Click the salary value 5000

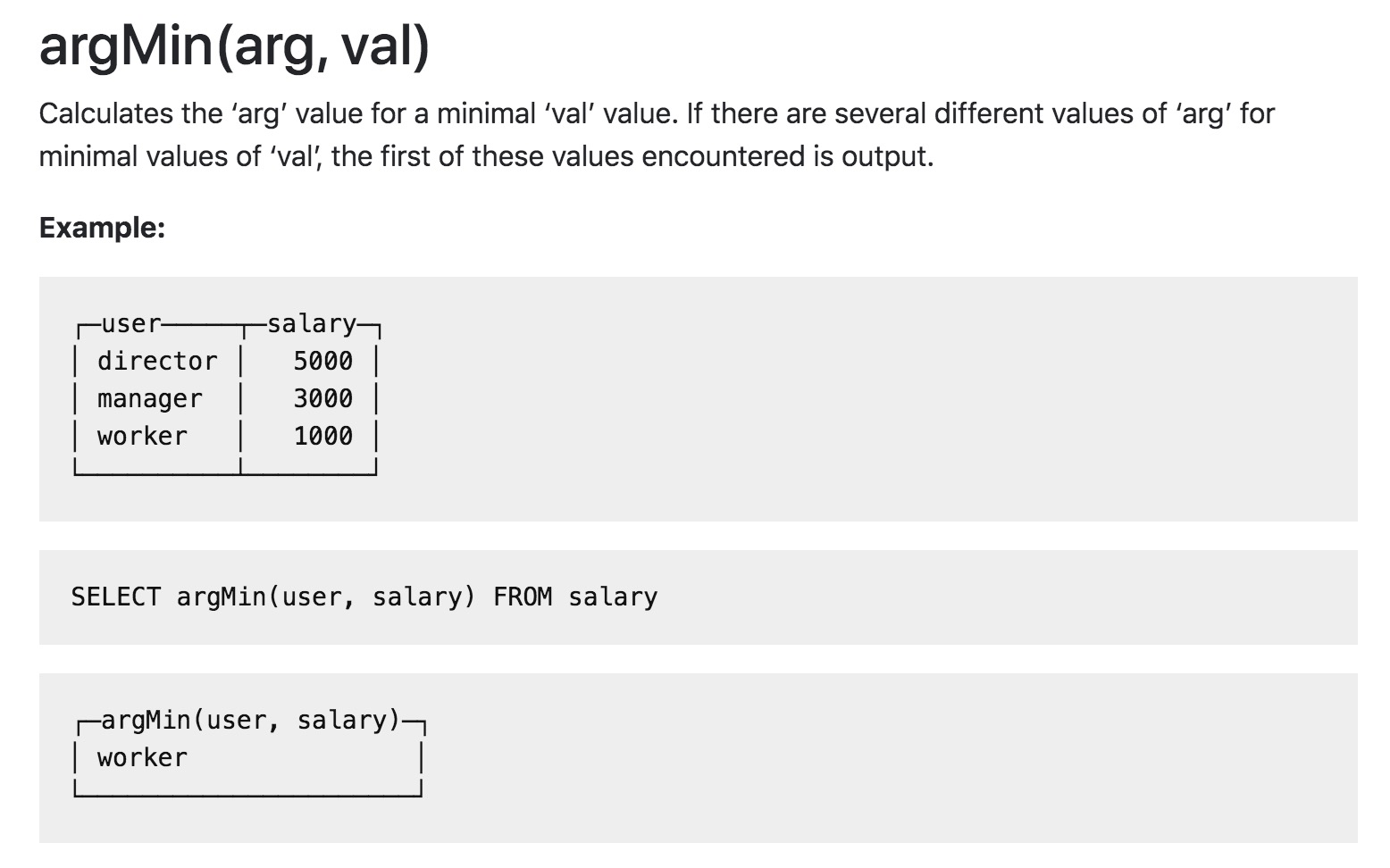[323, 361]
